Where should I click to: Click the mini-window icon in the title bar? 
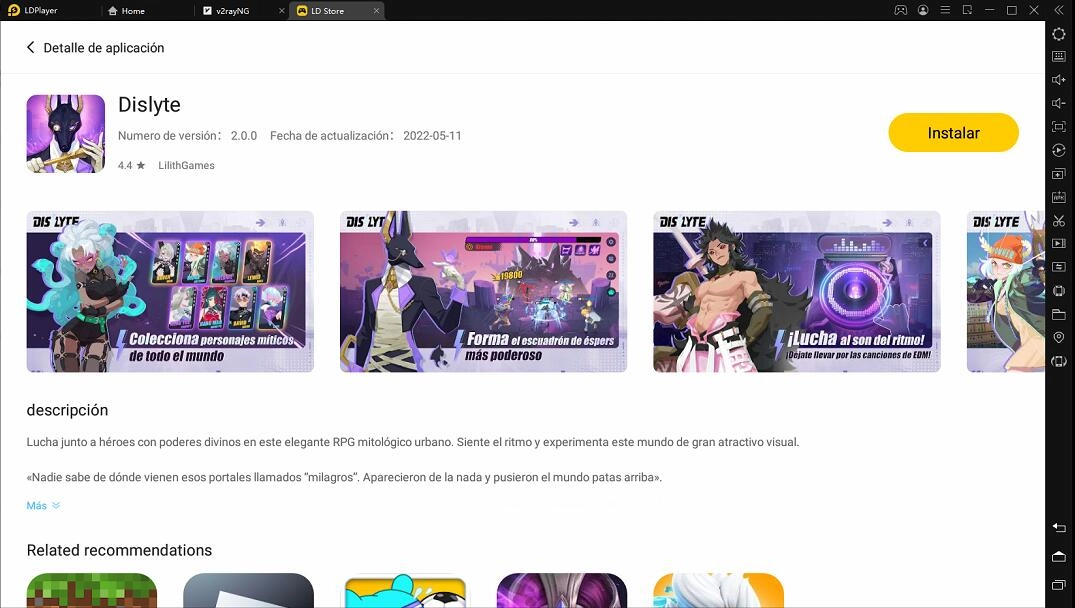(x=967, y=10)
